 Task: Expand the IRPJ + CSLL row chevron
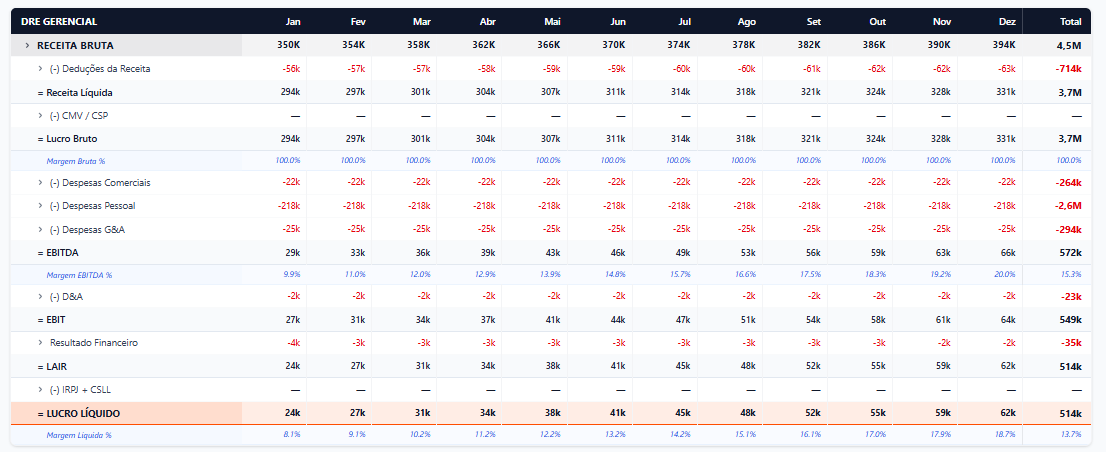point(40,389)
